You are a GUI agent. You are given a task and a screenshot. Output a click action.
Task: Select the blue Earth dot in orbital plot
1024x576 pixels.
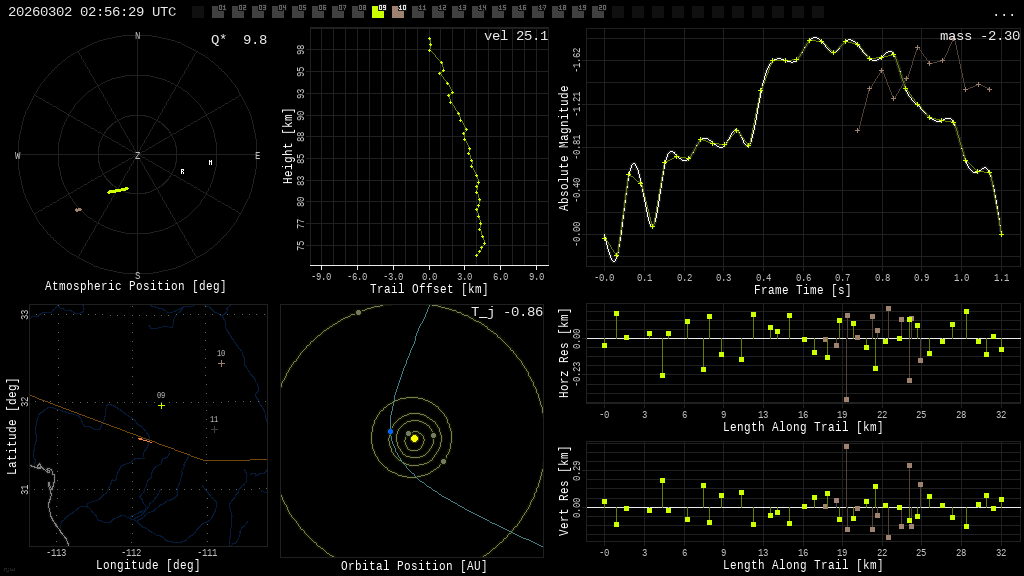390,432
